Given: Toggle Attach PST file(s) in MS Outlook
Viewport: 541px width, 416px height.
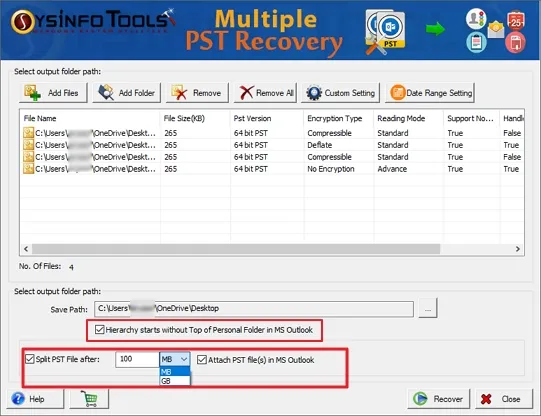Looking at the screenshot, I should 201,360.
